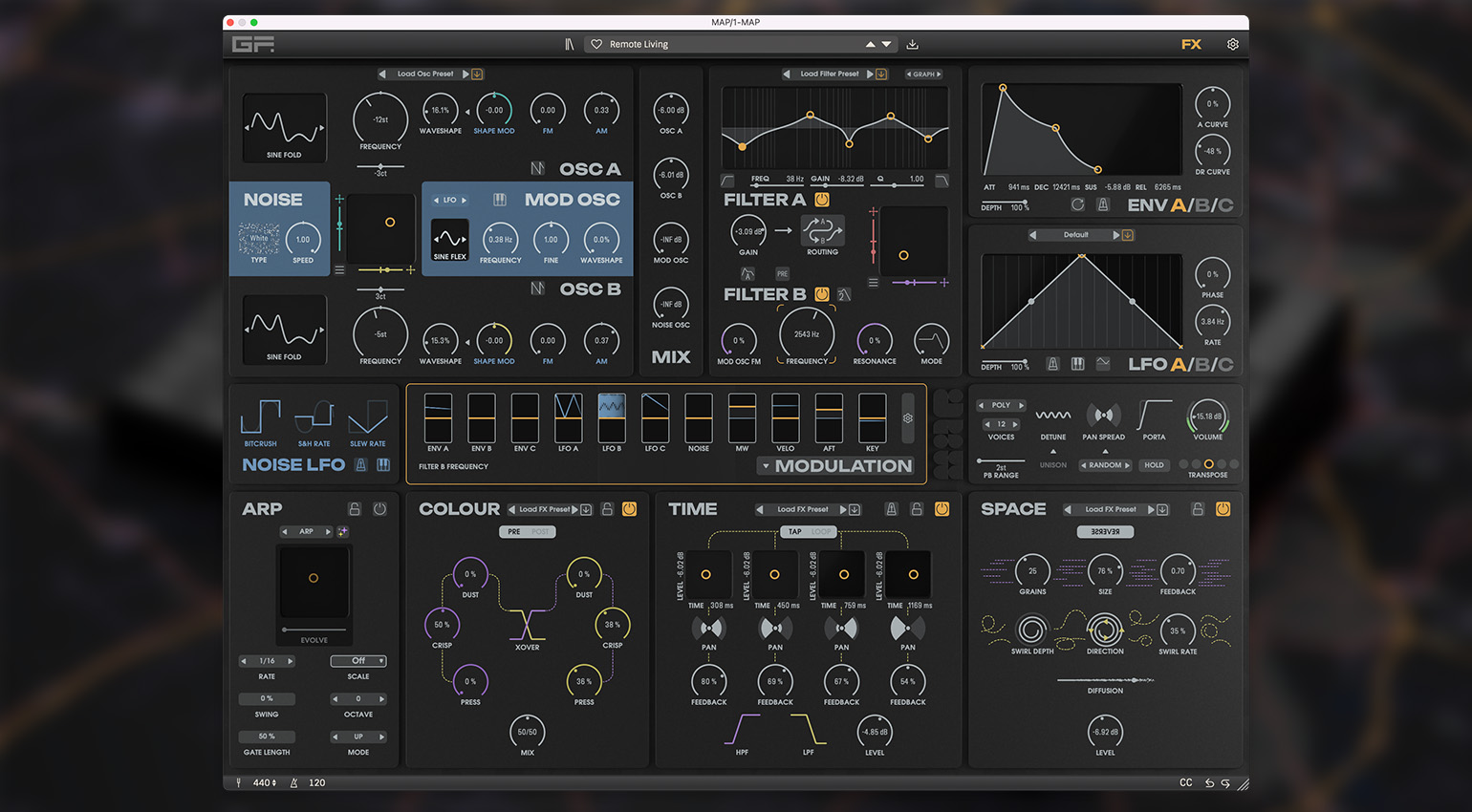Image resolution: width=1472 pixels, height=812 pixels.
Task: Expand the MODULATION dropdown arrow
Action: click(x=766, y=466)
